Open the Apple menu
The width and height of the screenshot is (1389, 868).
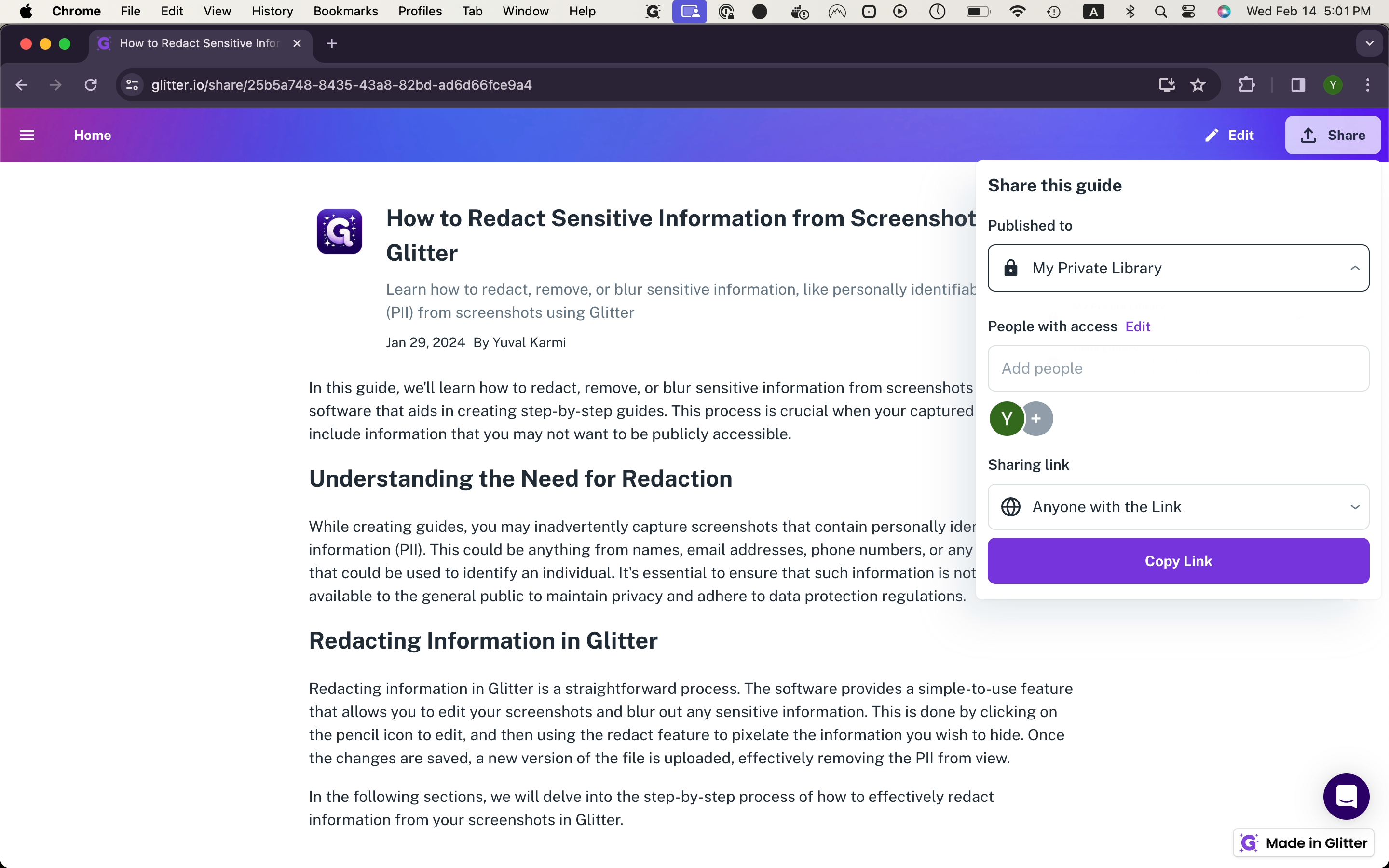point(26,11)
